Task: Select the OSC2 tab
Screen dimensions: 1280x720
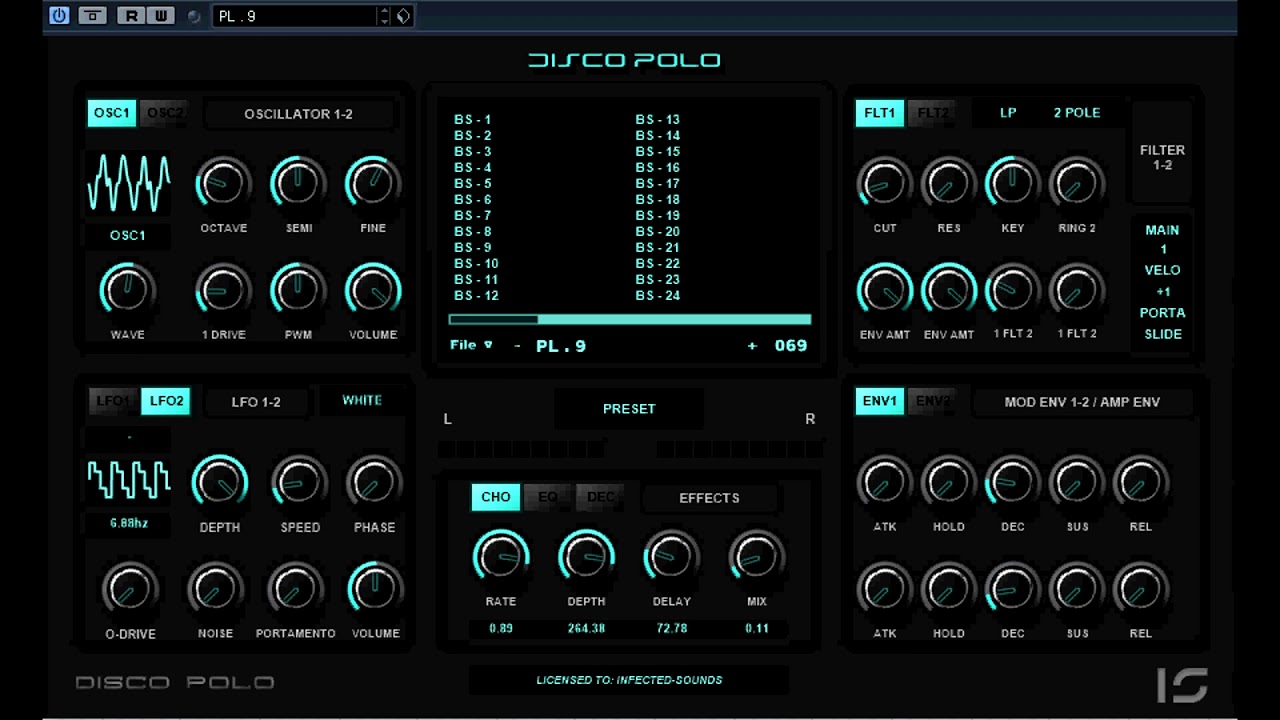Action: [x=165, y=113]
